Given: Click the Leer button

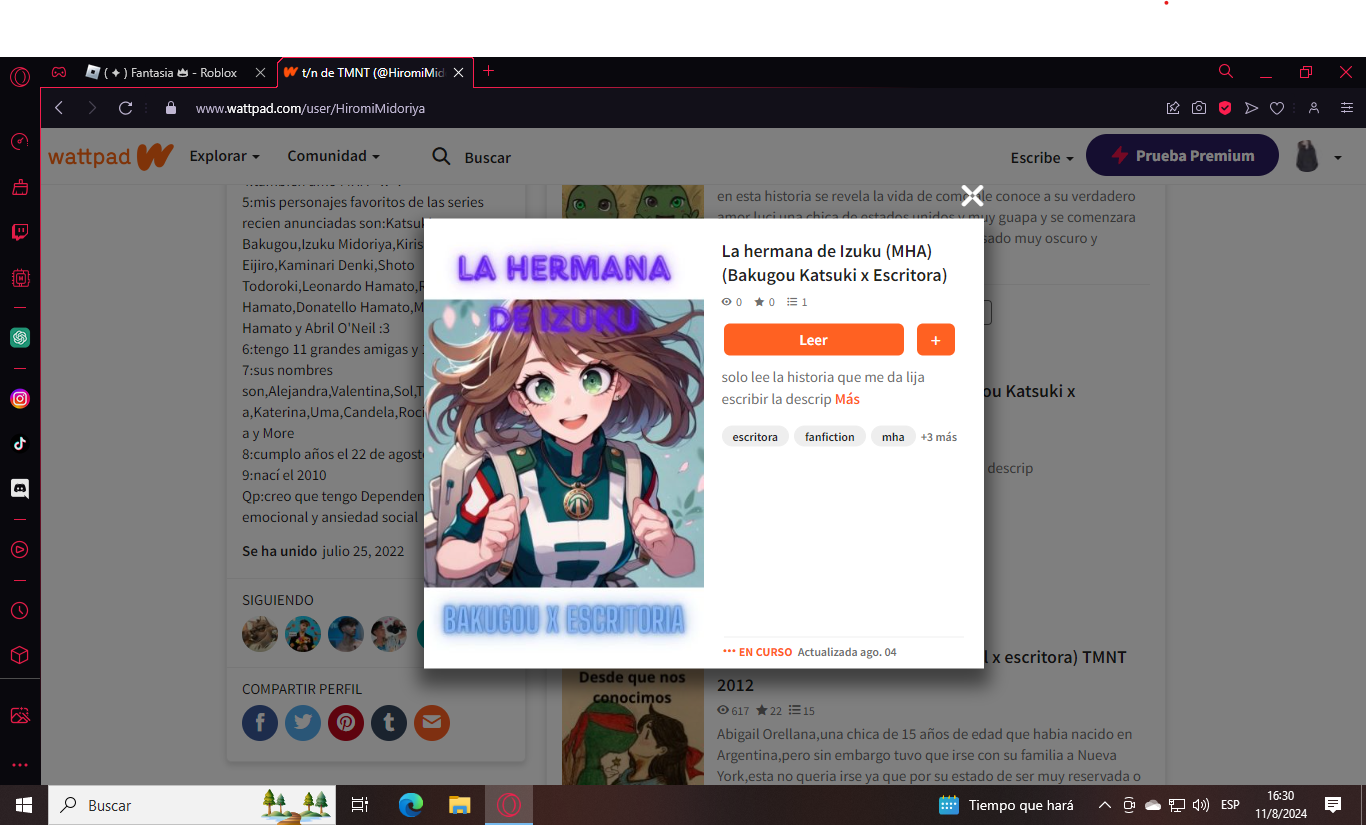Looking at the screenshot, I should tap(814, 340).
